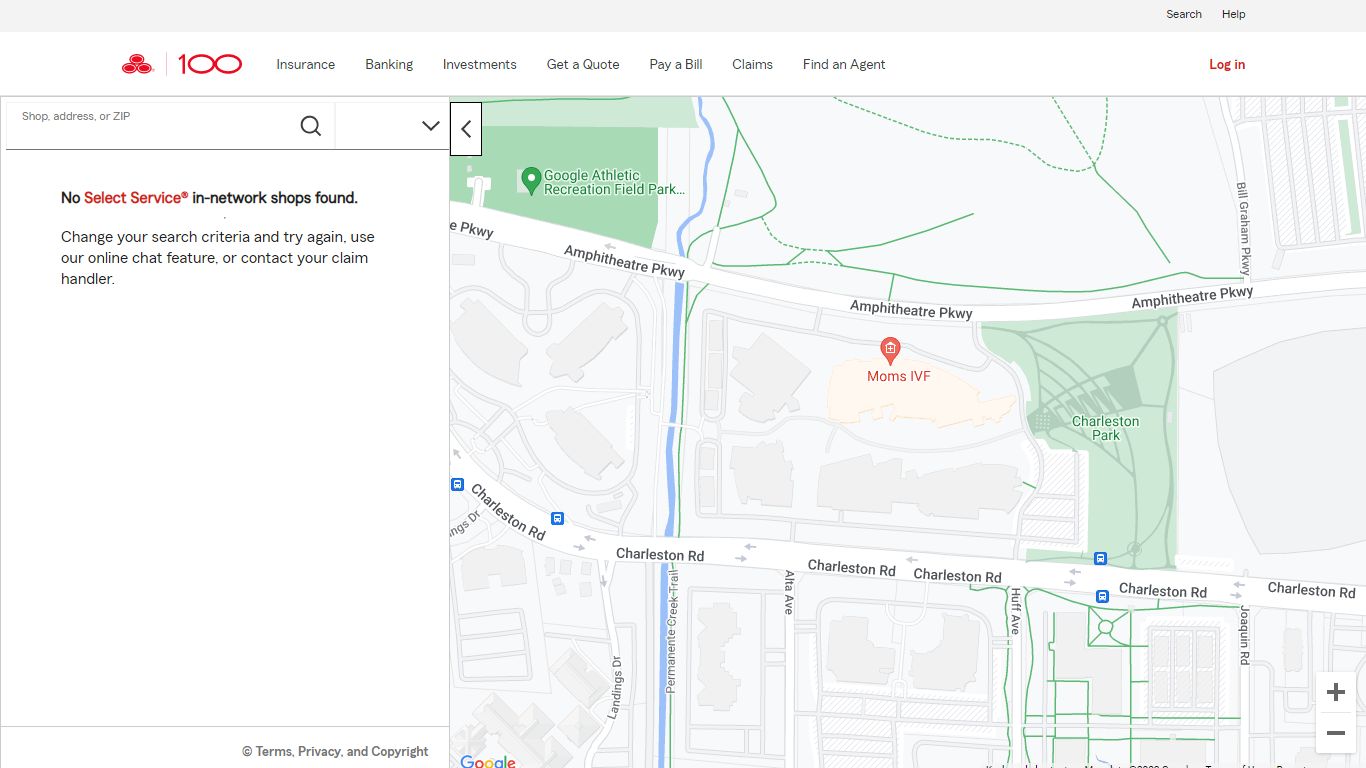Viewport: 1366px width, 768px height.
Task: Open the Insurance menu
Action: coord(306,64)
